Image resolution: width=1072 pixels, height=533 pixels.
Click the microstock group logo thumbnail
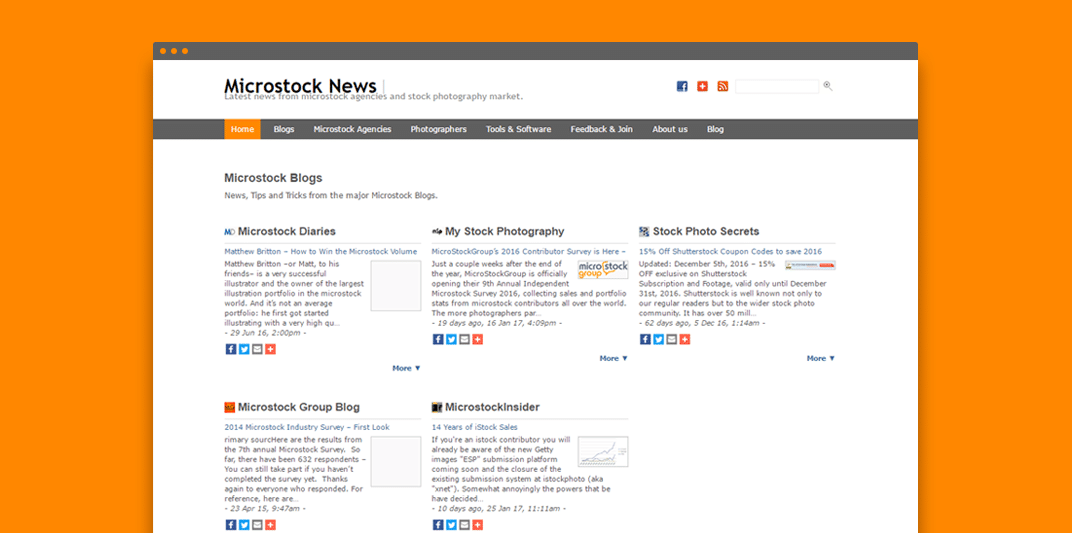point(602,269)
